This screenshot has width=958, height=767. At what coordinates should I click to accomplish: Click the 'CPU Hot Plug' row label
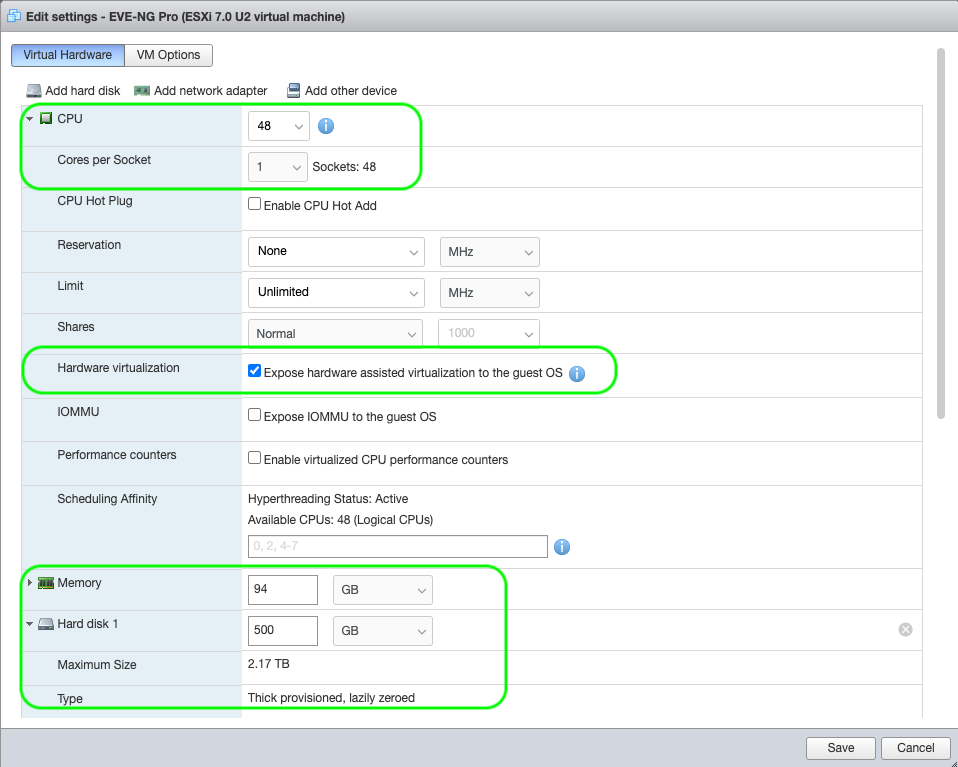point(95,201)
